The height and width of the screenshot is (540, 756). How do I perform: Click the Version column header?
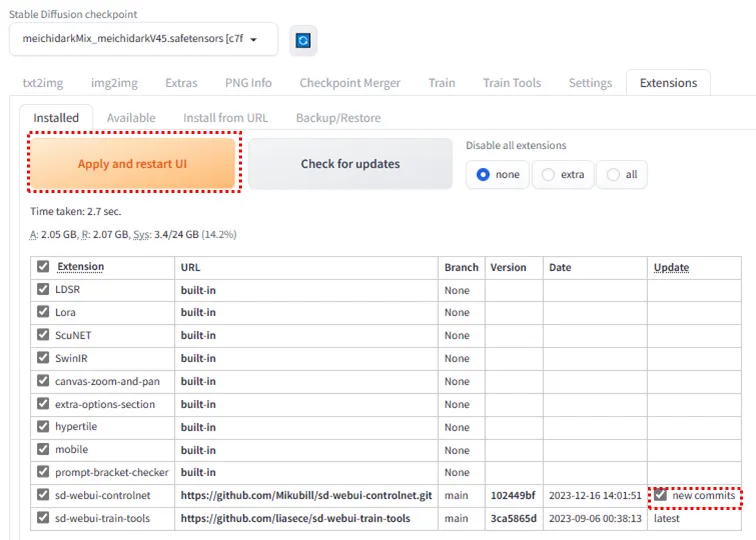click(508, 268)
